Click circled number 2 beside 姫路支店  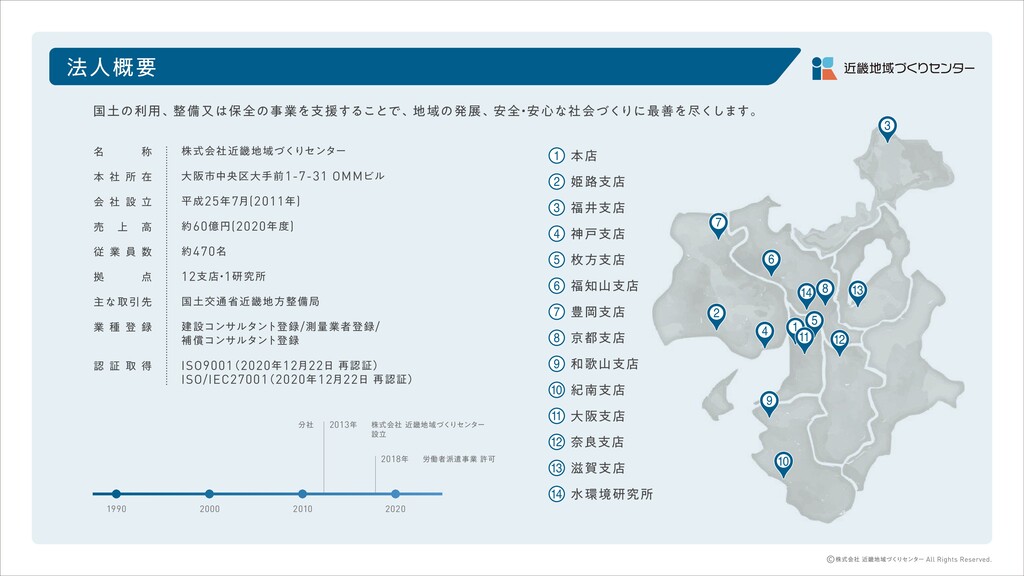click(556, 182)
